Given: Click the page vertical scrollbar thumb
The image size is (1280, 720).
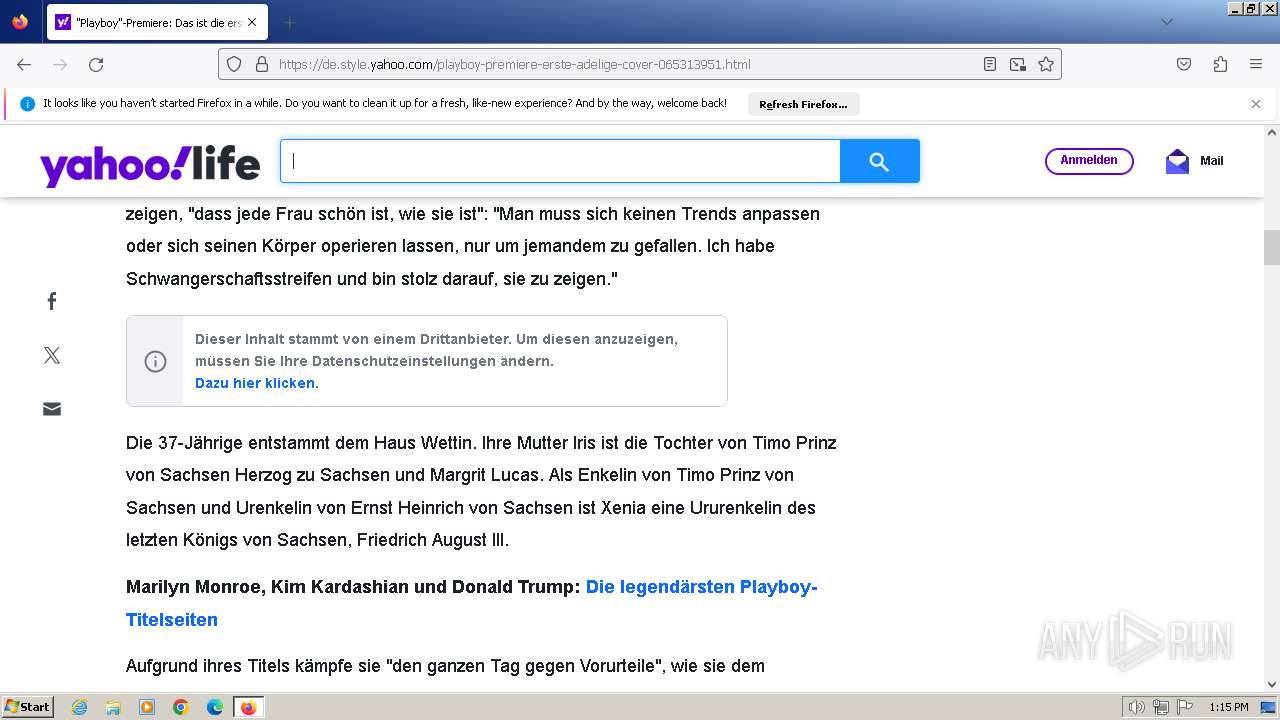Looking at the screenshot, I should pos(1272,247).
